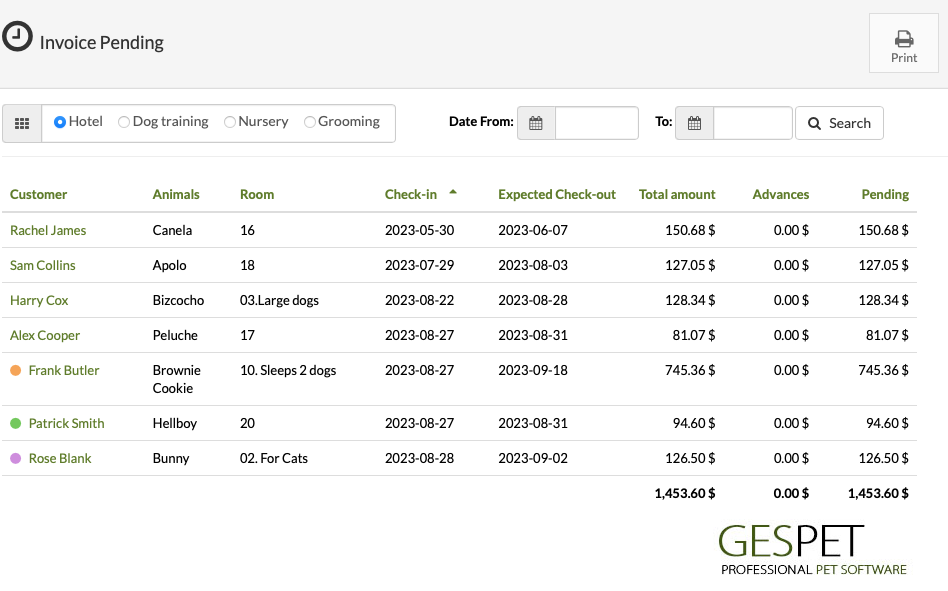This screenshot has height=591, width=948.
Task: Click the animal name Peluche
Action: click(x=175, y=335)
